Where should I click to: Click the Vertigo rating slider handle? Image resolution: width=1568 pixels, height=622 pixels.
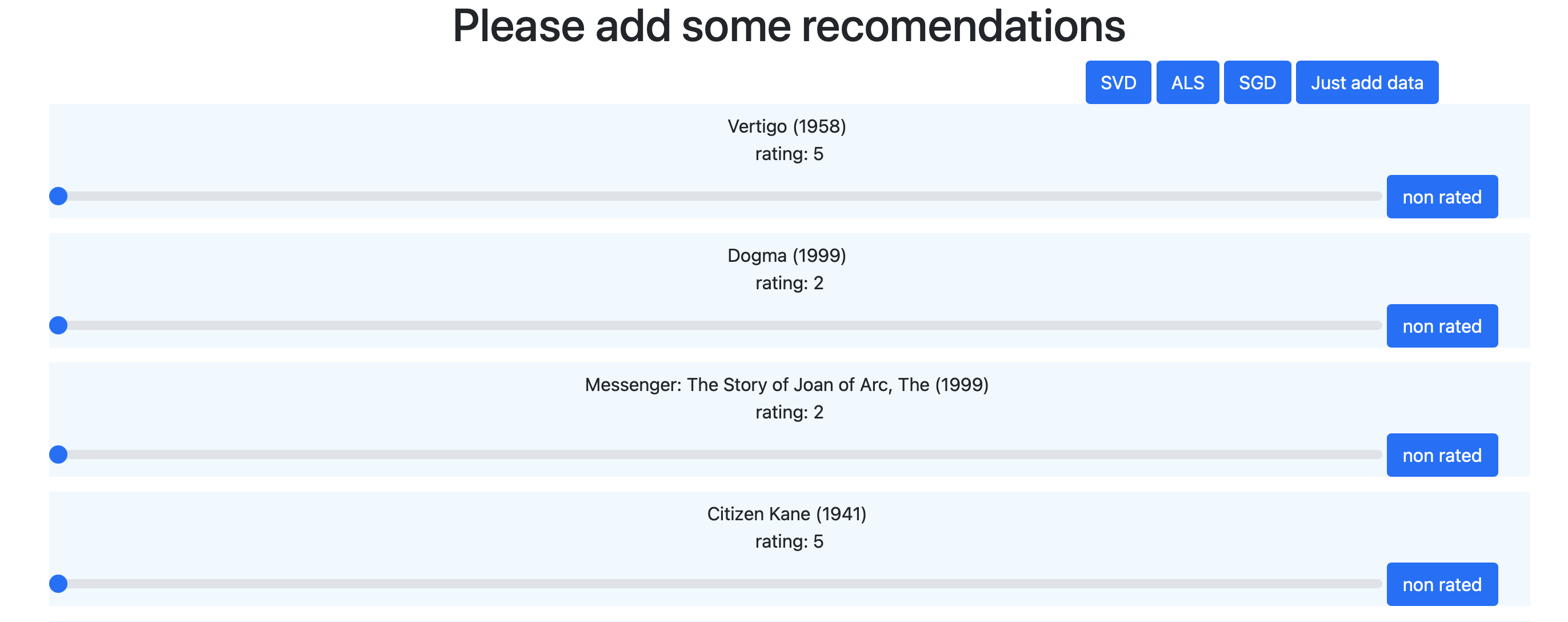58,196
